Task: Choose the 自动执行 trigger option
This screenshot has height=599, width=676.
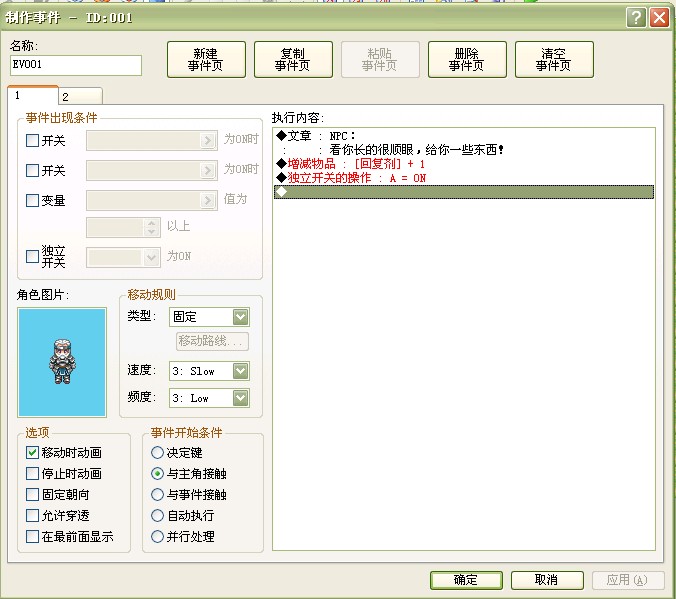Action: (x=157, y=515)
